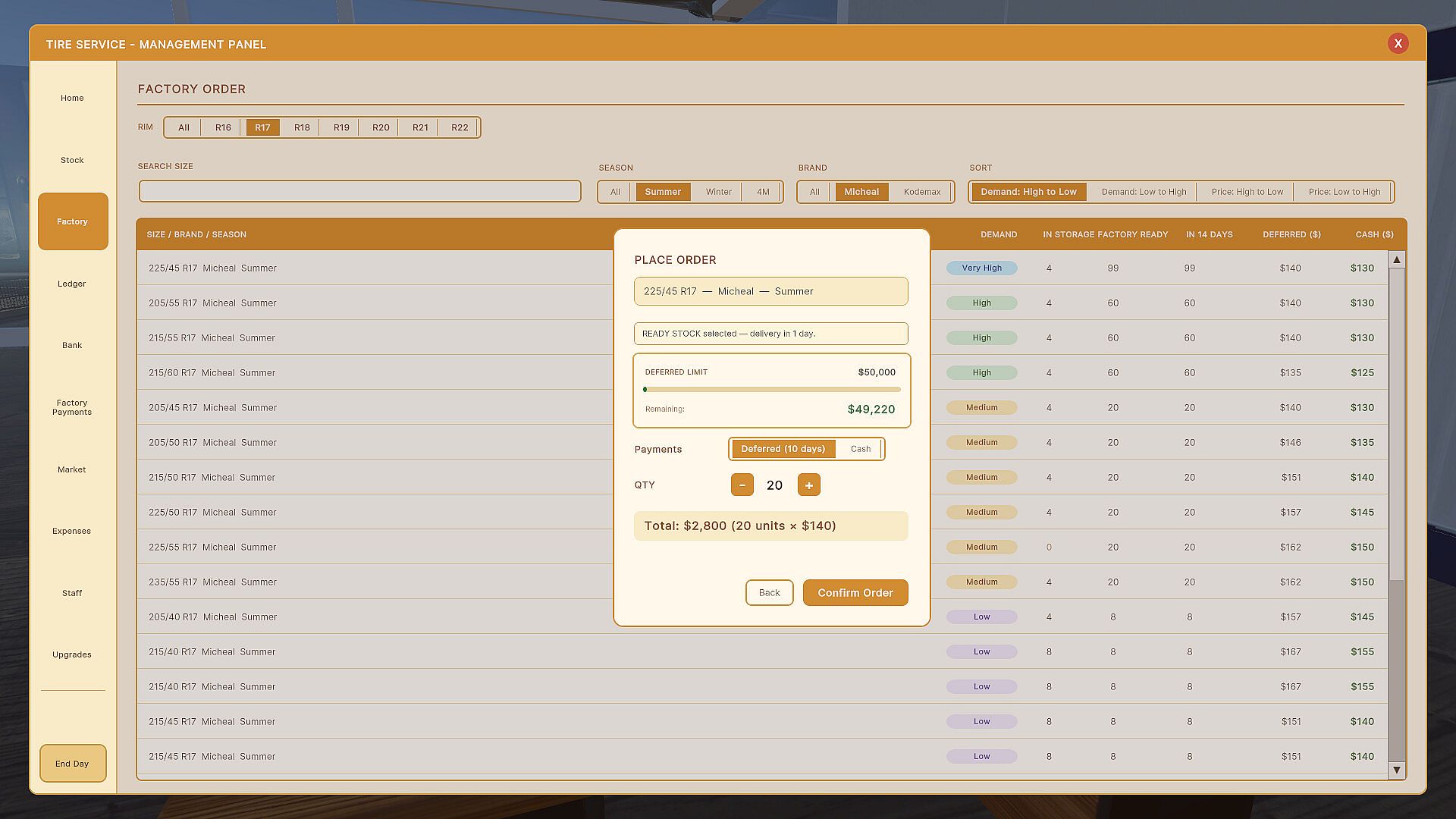Click the product field in Place Order
The width and height of the screenshot is (1456, 819).
(x=770, y=291)
